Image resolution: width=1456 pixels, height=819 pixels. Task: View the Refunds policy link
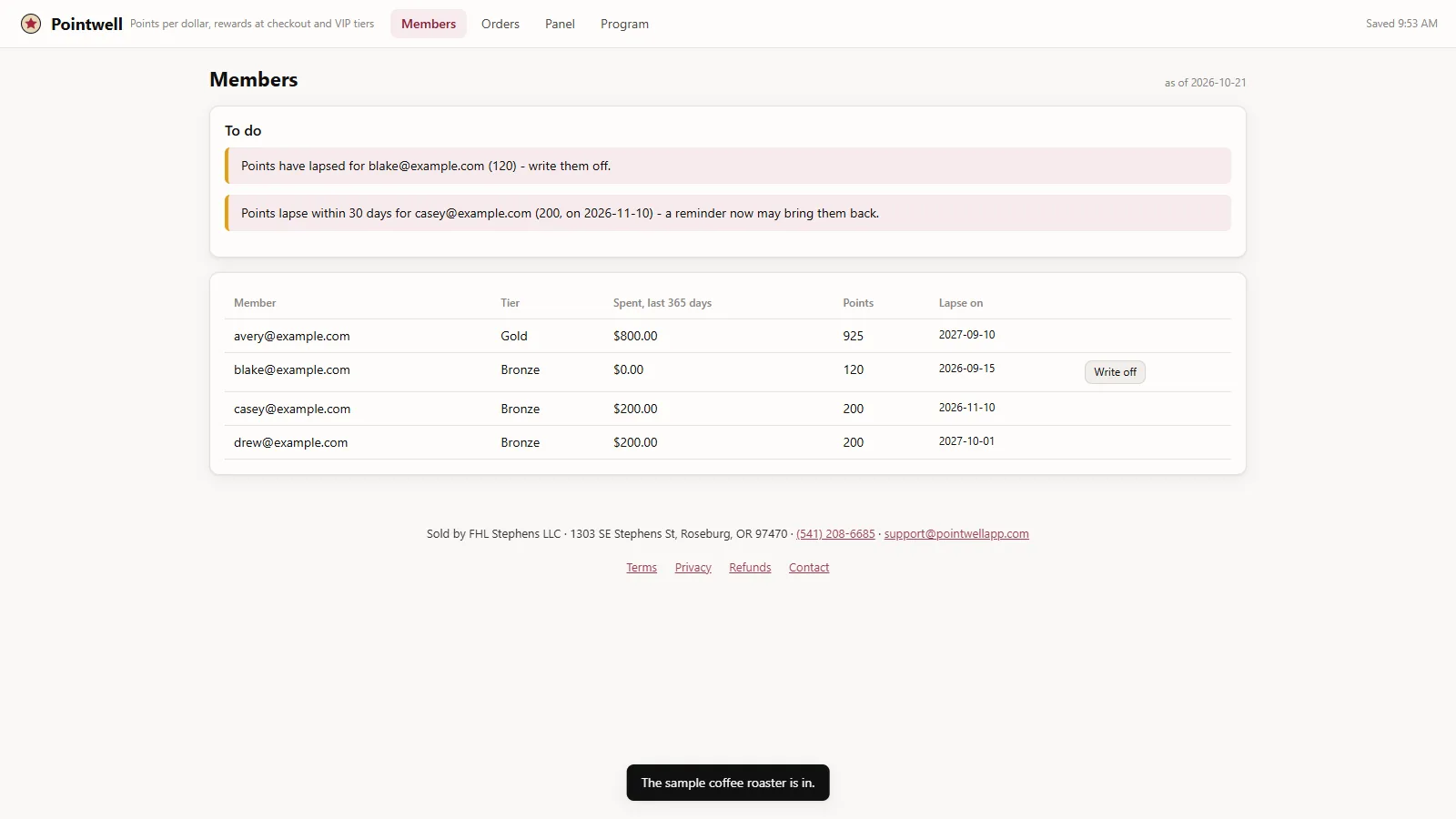click(x=750, y=568)
